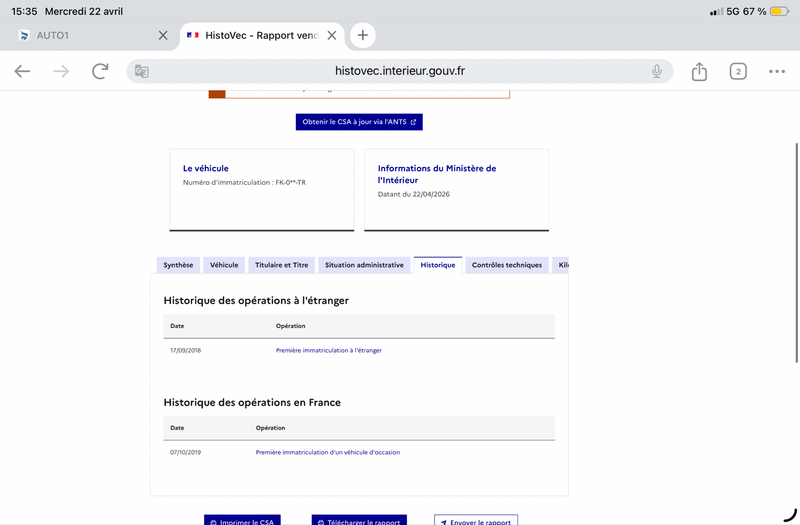Screen dimensions: 800x525
Task: Open the Véhicule tab
Action: click(224, 265)
